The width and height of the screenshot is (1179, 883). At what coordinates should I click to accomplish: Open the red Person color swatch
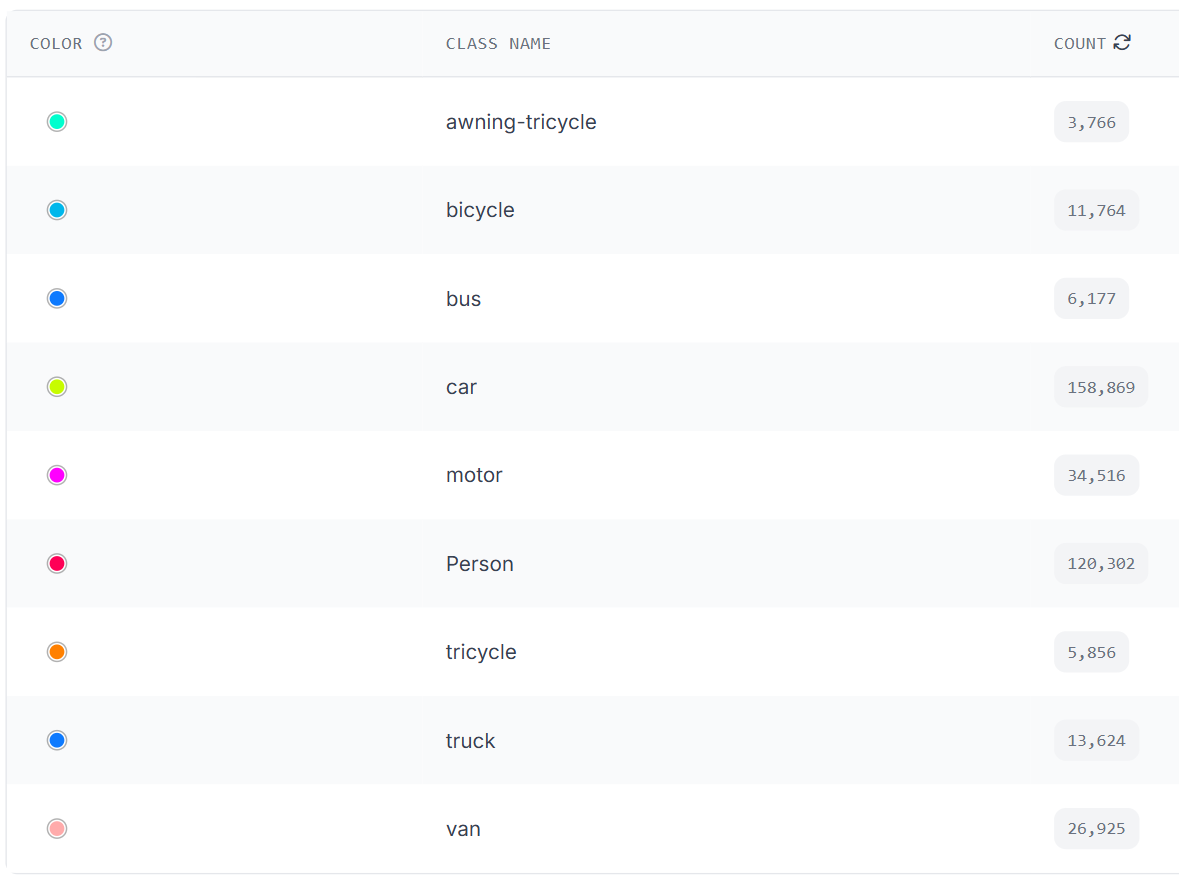point(57,563)
